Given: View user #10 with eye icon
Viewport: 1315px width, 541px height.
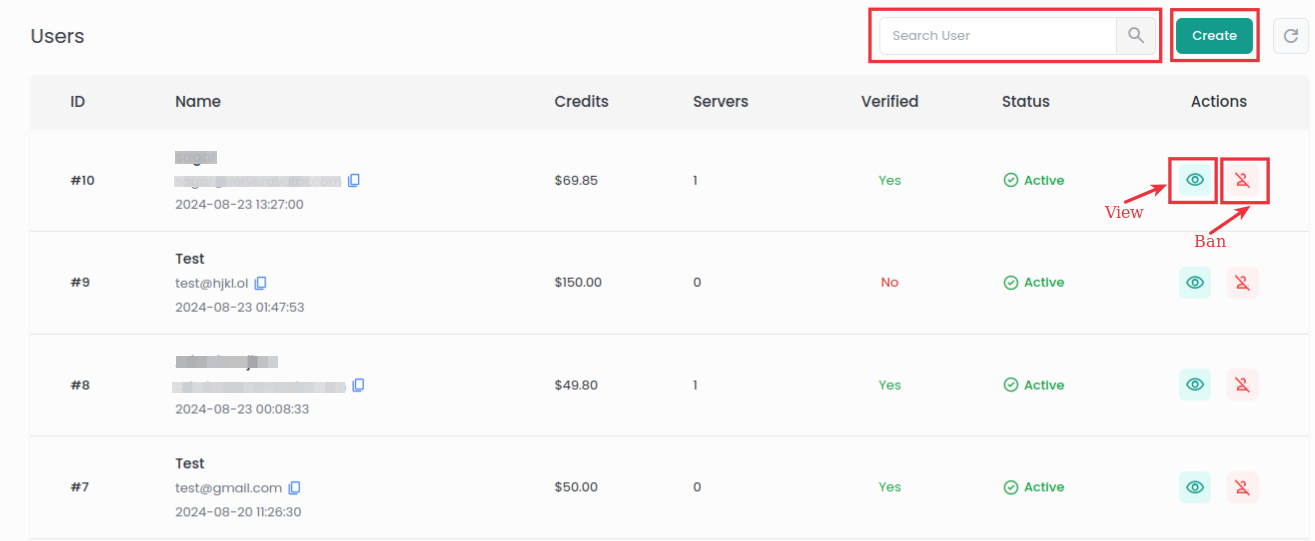Looking at the screenshot, I should 1194,181.
